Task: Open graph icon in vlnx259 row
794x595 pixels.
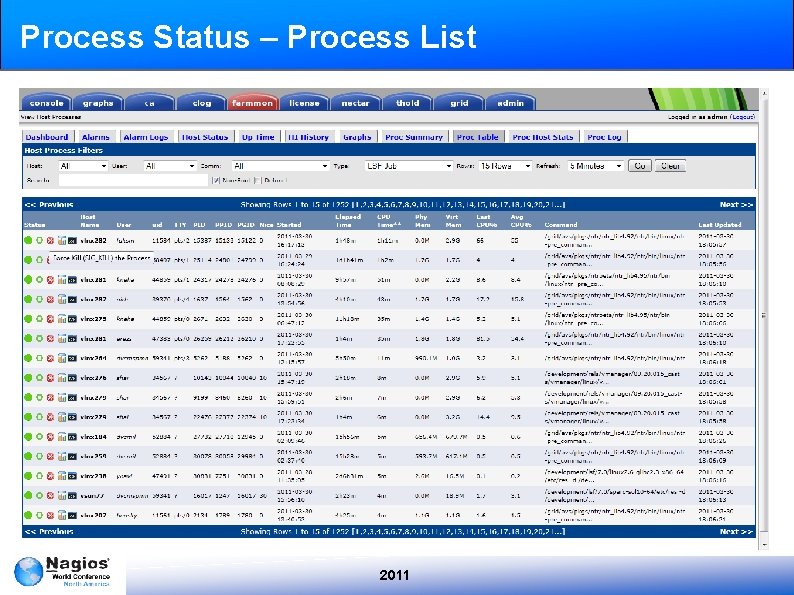Action: 62,456
